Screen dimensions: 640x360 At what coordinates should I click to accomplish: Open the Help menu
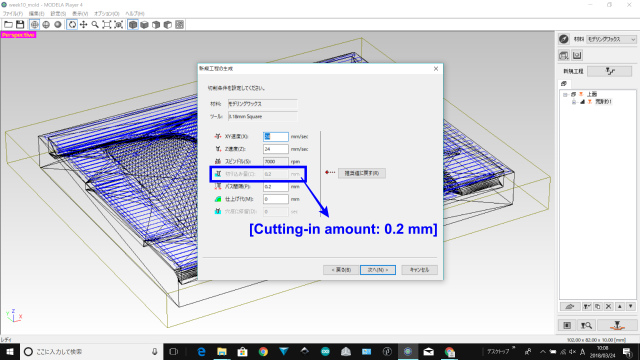pyautogui.click(x=135, y=13)
